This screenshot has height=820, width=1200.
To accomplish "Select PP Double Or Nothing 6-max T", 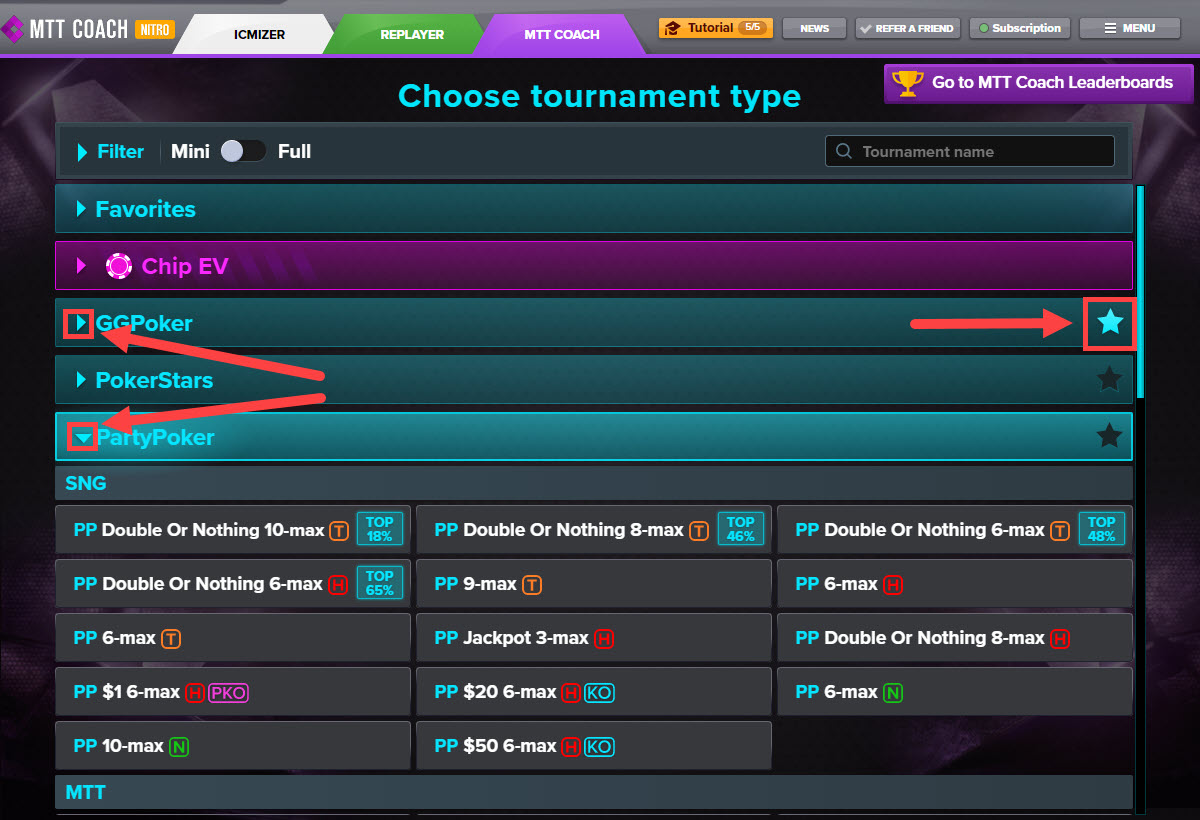I will [x=955, y=529].
